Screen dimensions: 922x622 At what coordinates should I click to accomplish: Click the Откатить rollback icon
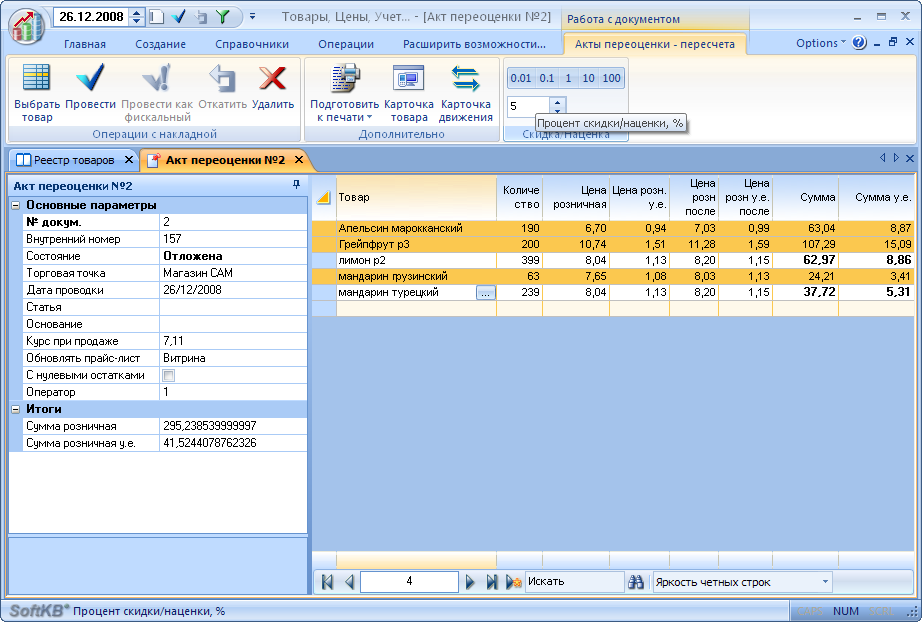pos(222,80)
